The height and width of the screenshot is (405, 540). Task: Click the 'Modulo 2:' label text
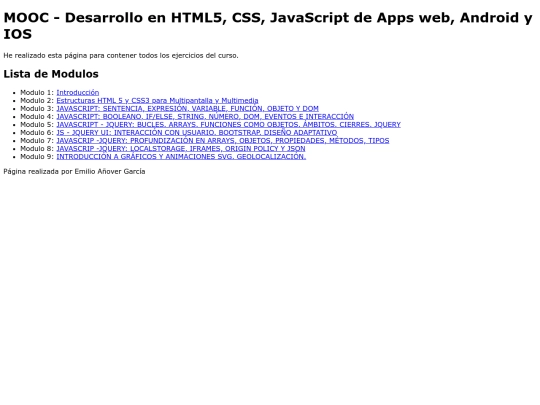[37, 101]
